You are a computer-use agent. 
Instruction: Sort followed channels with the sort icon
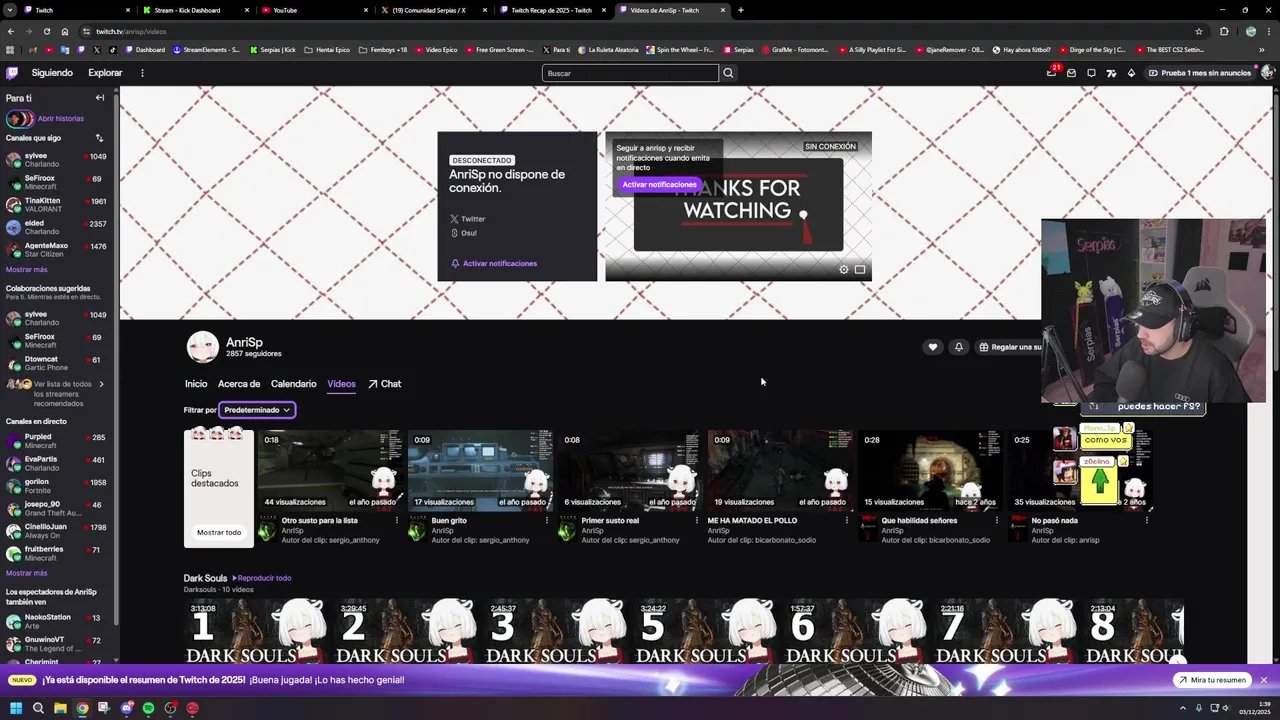(99, 138)
